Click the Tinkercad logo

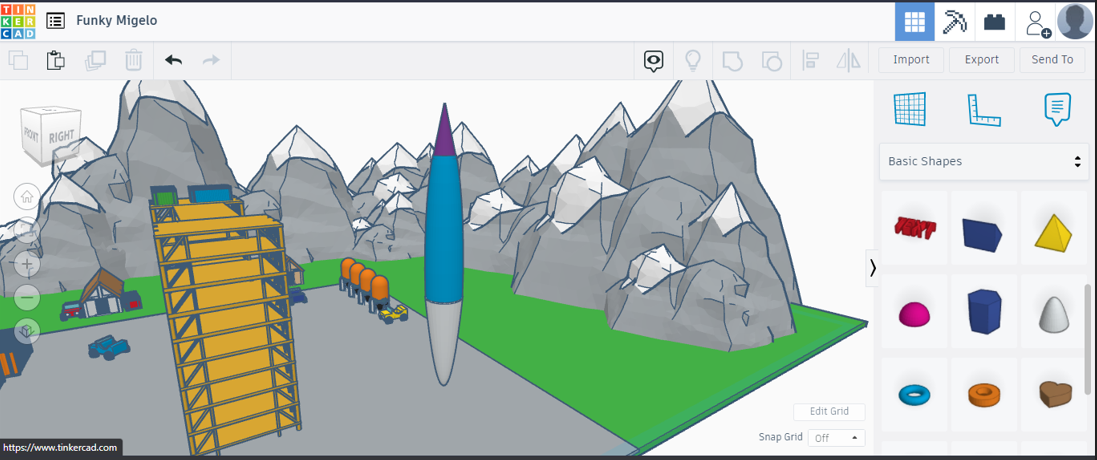click(18, 21)
